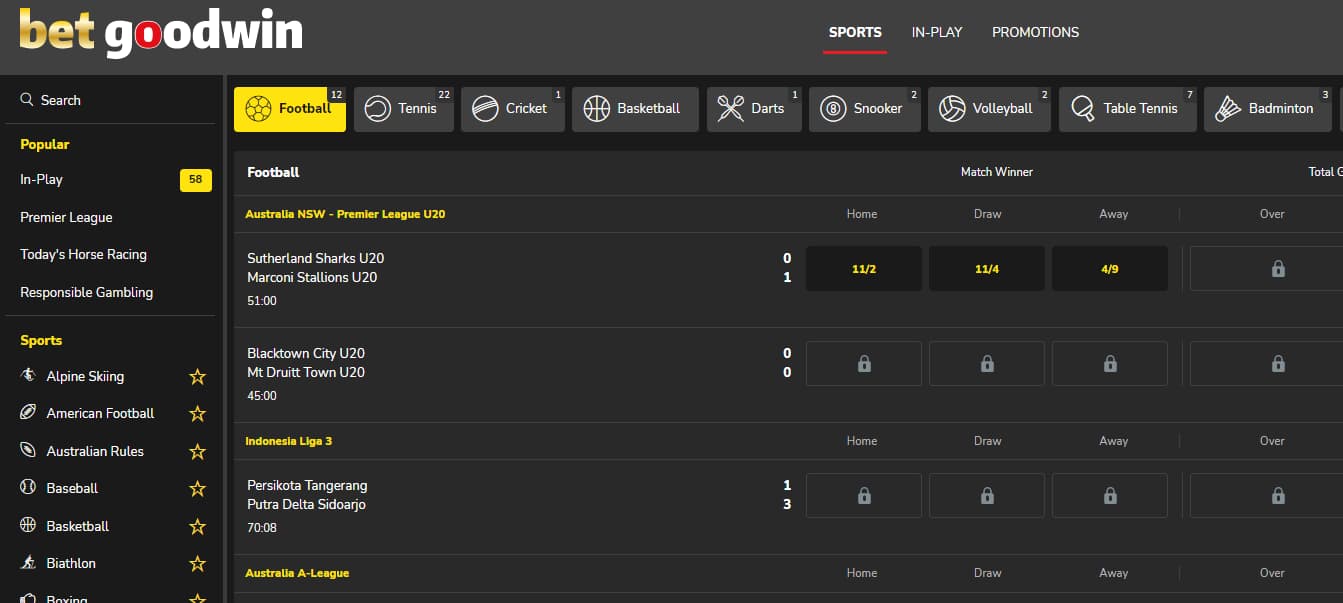
Task: Open the Tennis sport category
Action: coord(403,109)
